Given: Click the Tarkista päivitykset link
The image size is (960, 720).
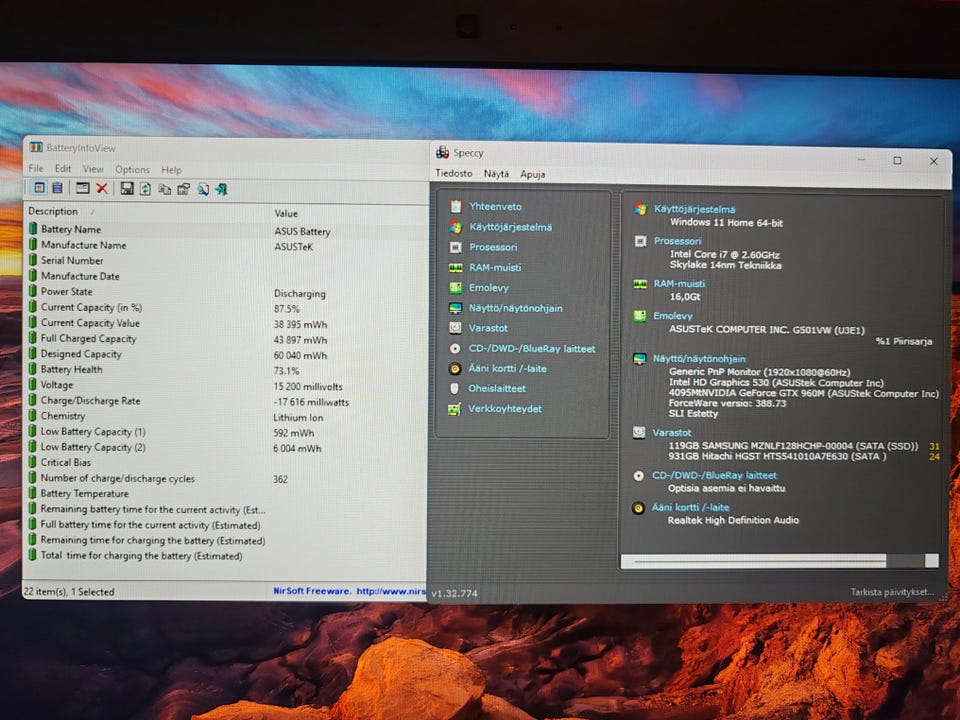Looking at the screenshot, I should pyautogui.click(x=893, y=592).
